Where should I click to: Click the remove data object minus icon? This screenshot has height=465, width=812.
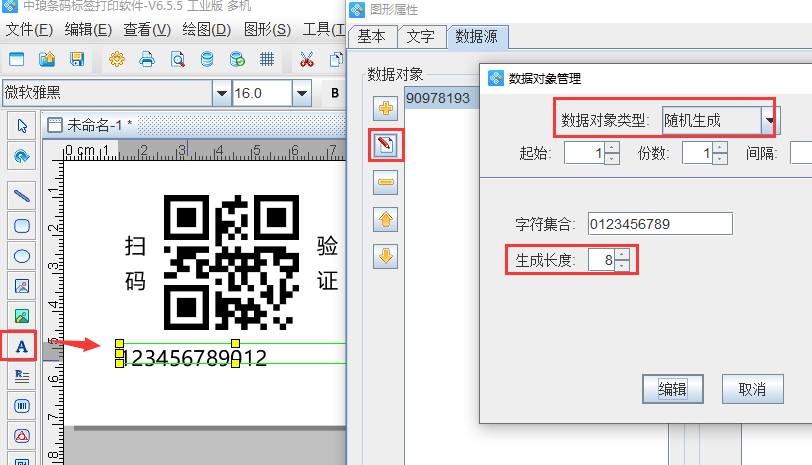(x=386, y=182)
